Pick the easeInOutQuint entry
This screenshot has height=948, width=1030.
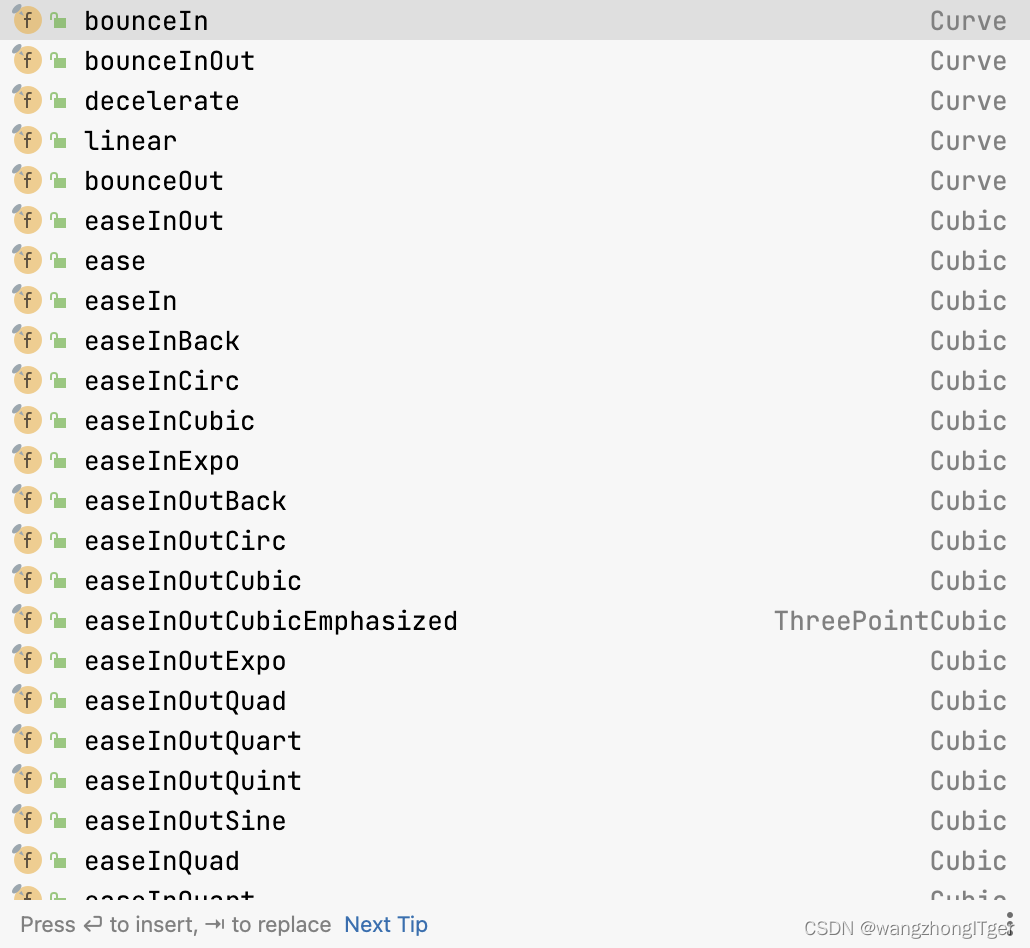(x=515, y=780)
